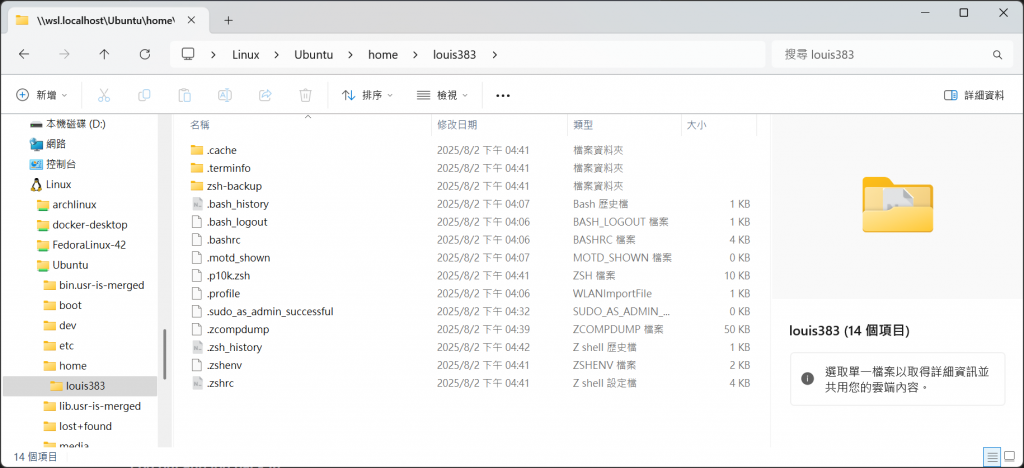Go up one folder level
1024x468 pixels.
tap(104, 55)
